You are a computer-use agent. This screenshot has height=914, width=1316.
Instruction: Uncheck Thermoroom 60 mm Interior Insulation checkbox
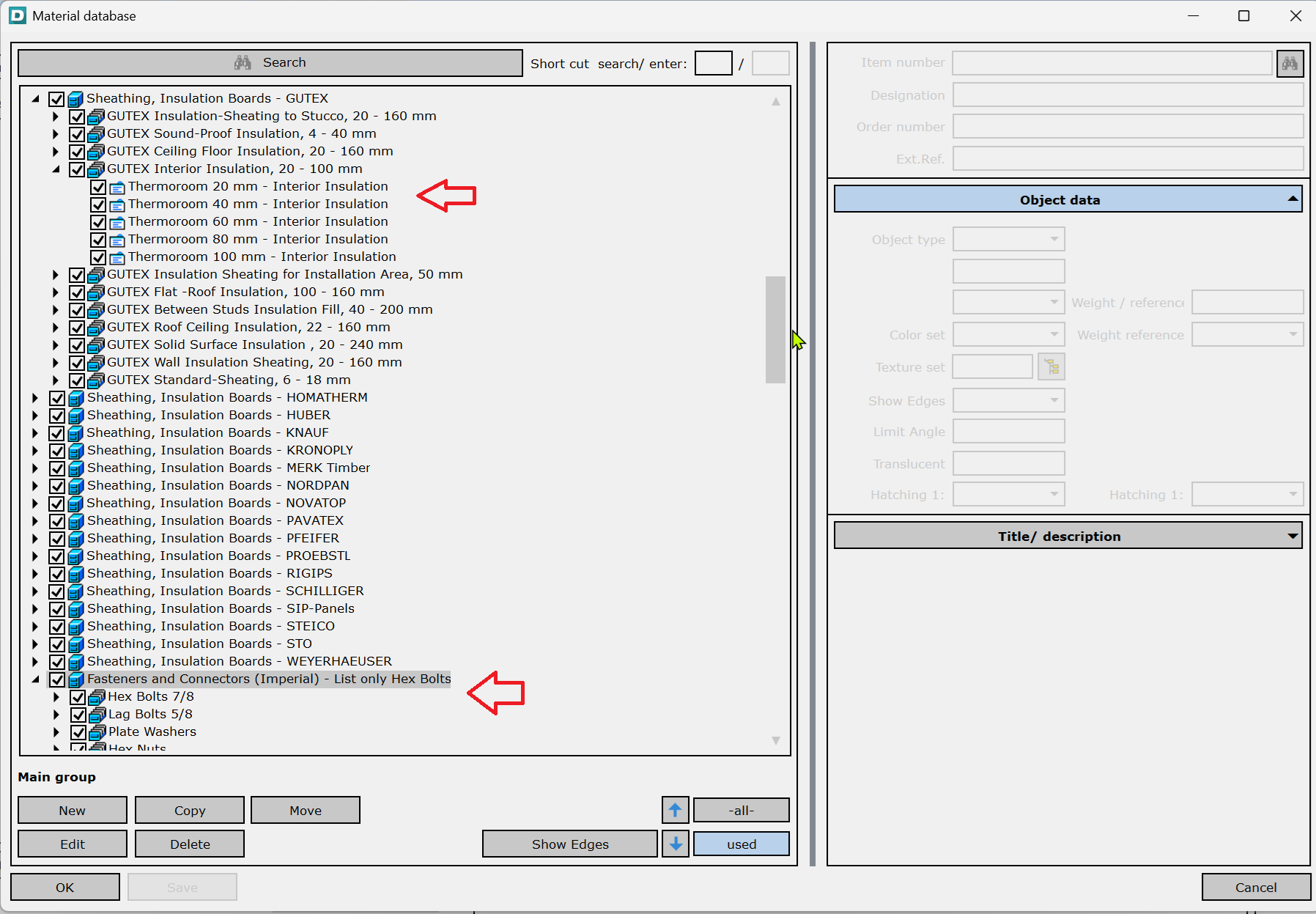pyautogui.click(x=98, y=222)
